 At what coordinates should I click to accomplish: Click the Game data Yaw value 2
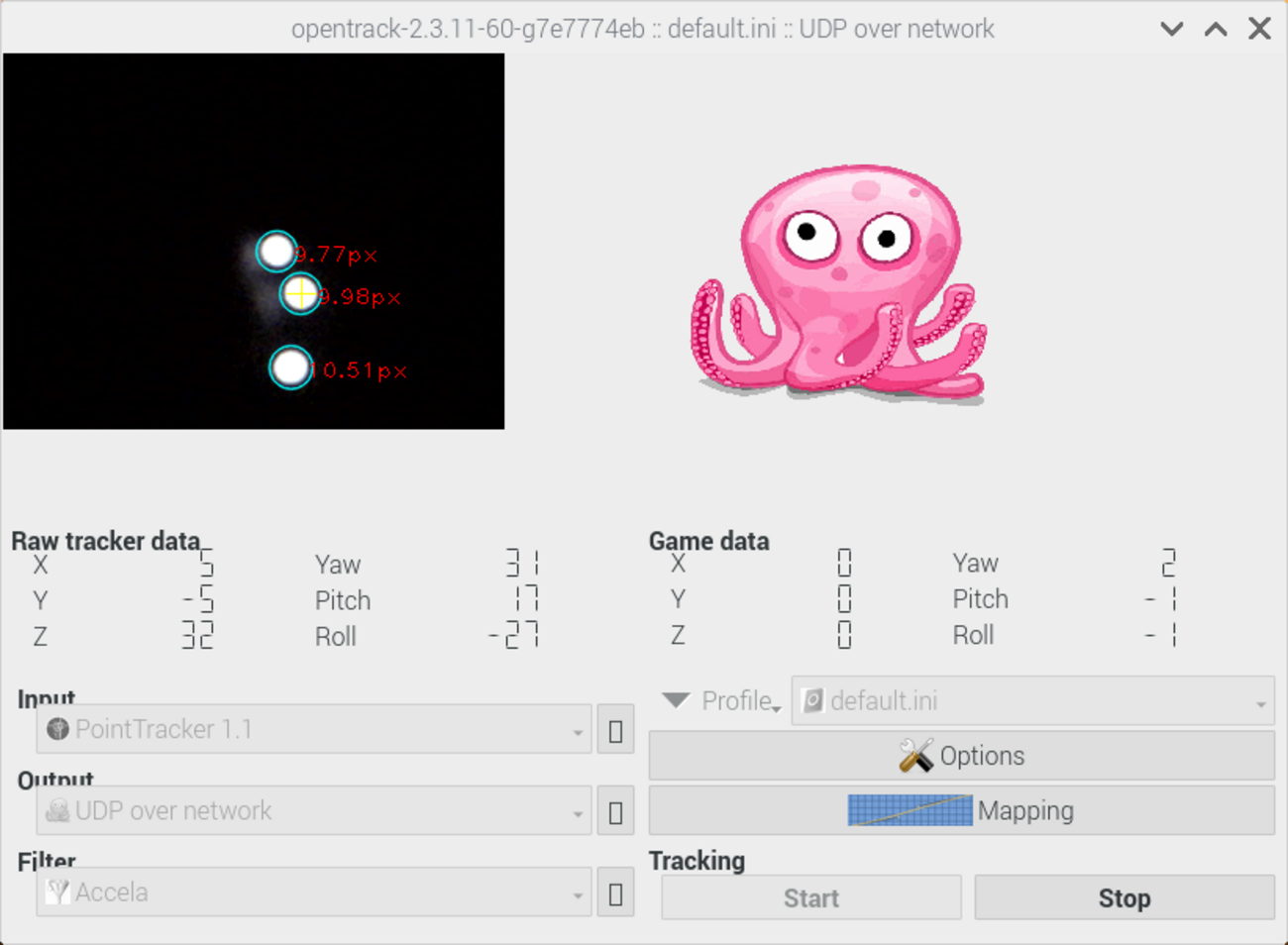point(1169,563)
